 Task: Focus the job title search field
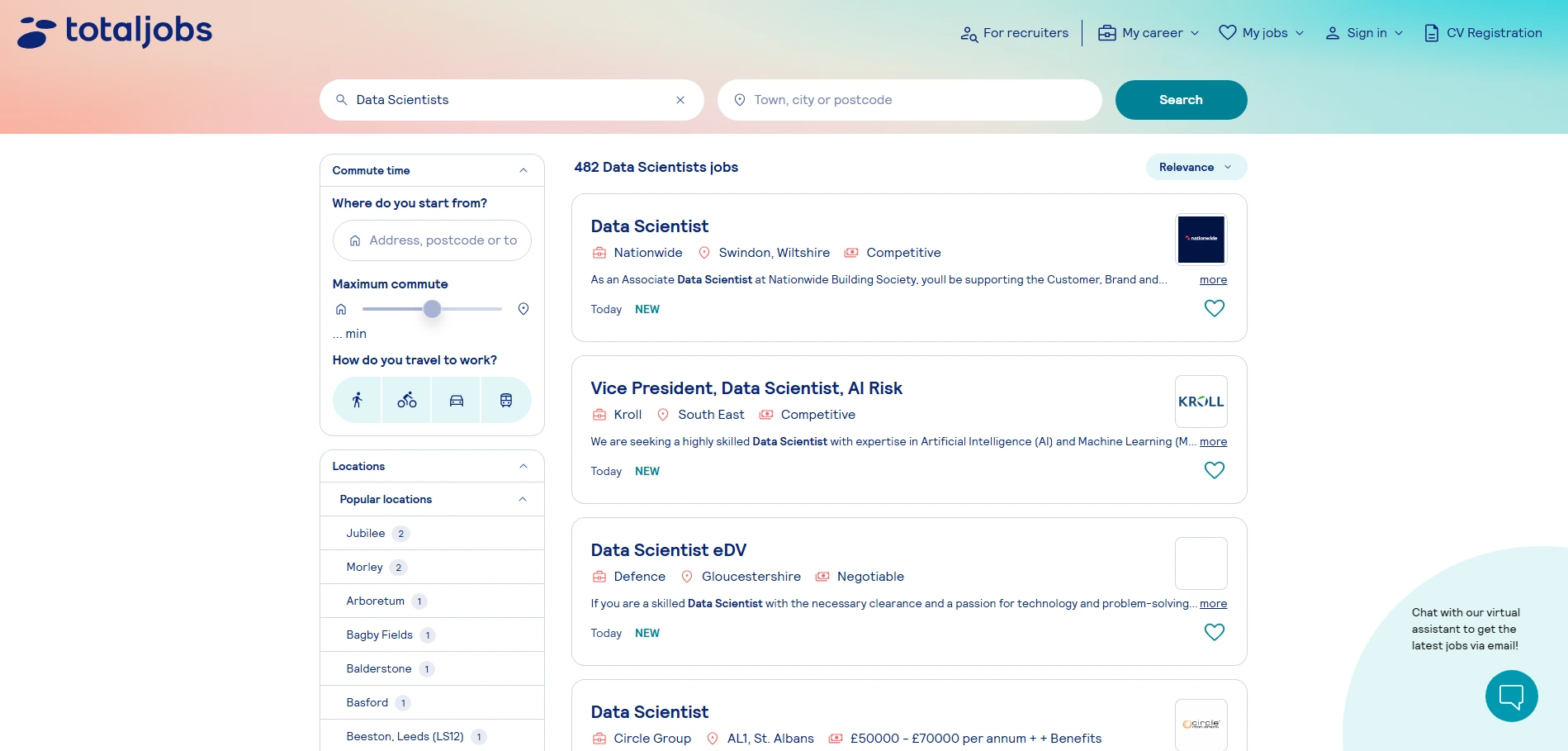(x=511, y=100)
